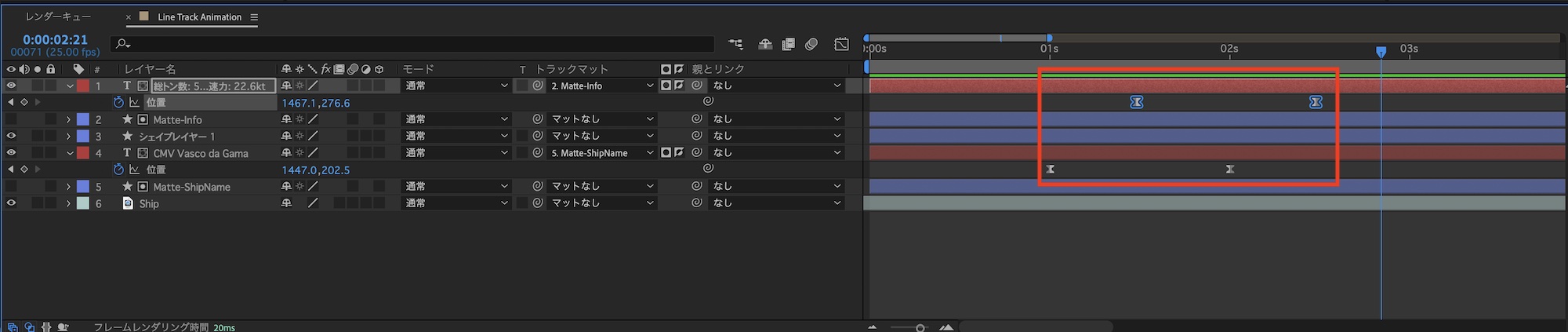
Task: Enable the frame blending toolbar icon
Action: tap(788, 45)
